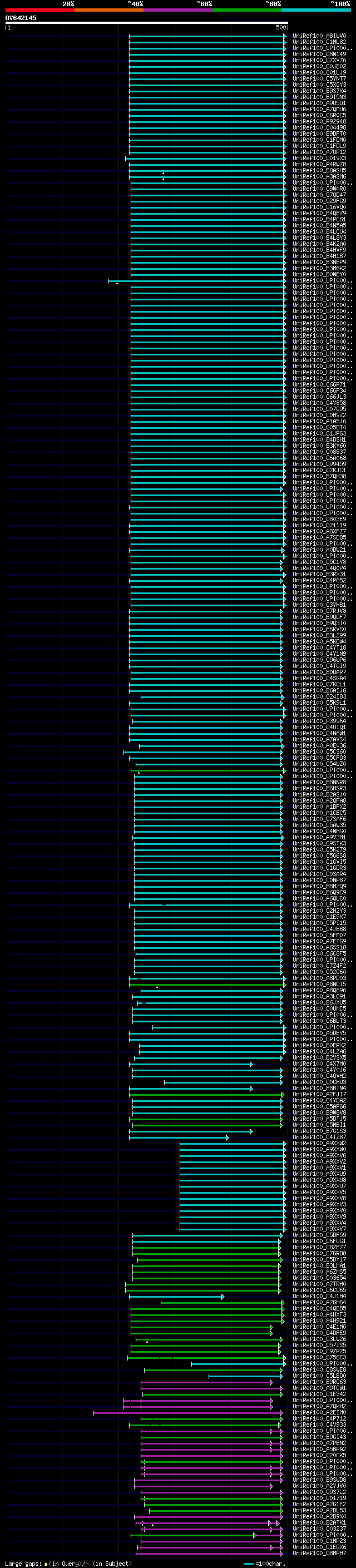Click UniRef100_Q9W0R0 hit name
Viewport: 356px width, 1568px height.
point(319,189)
